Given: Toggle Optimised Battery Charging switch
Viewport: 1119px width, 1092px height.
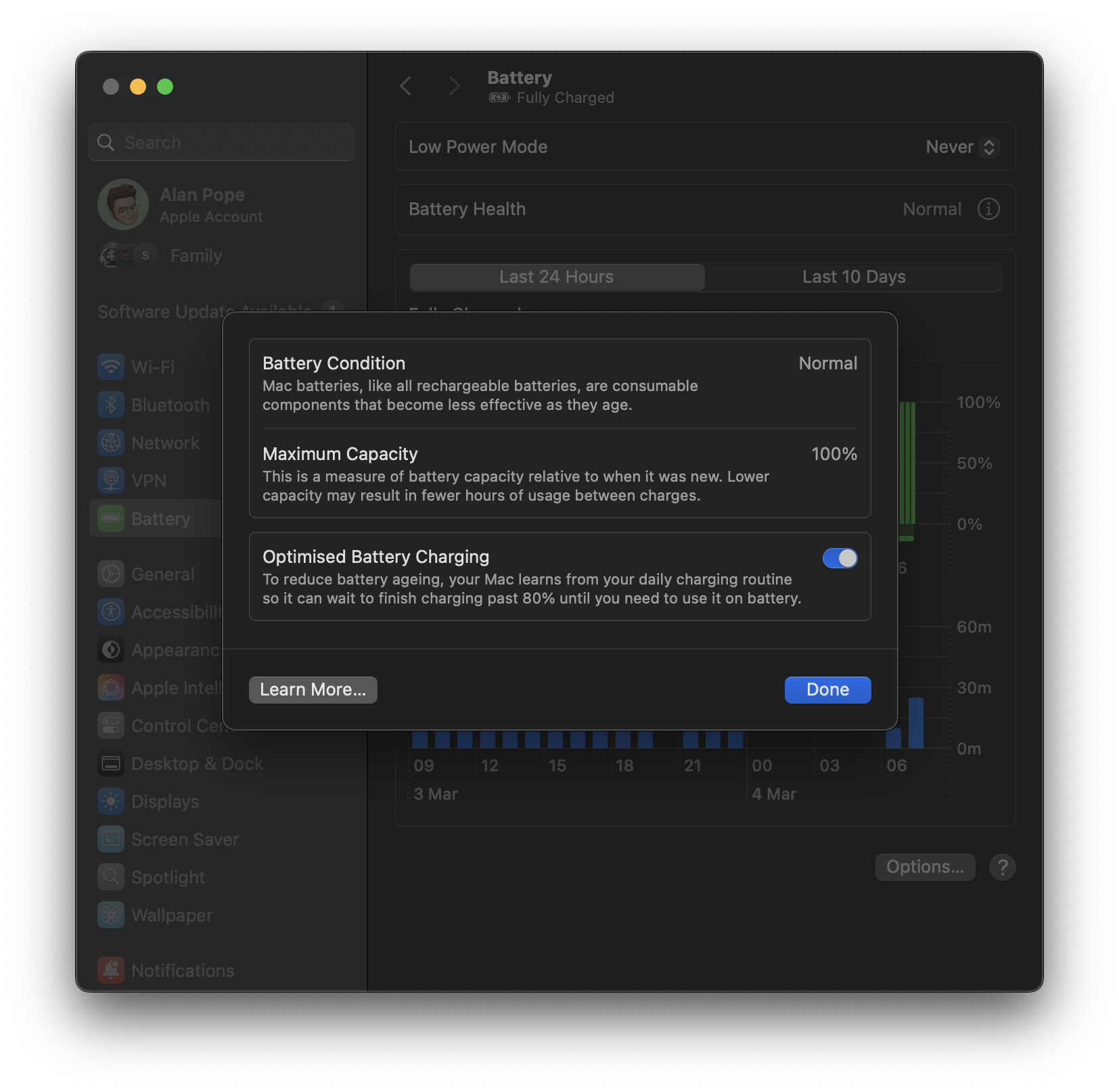Looking at the screenshot, I should click(840, 558).
